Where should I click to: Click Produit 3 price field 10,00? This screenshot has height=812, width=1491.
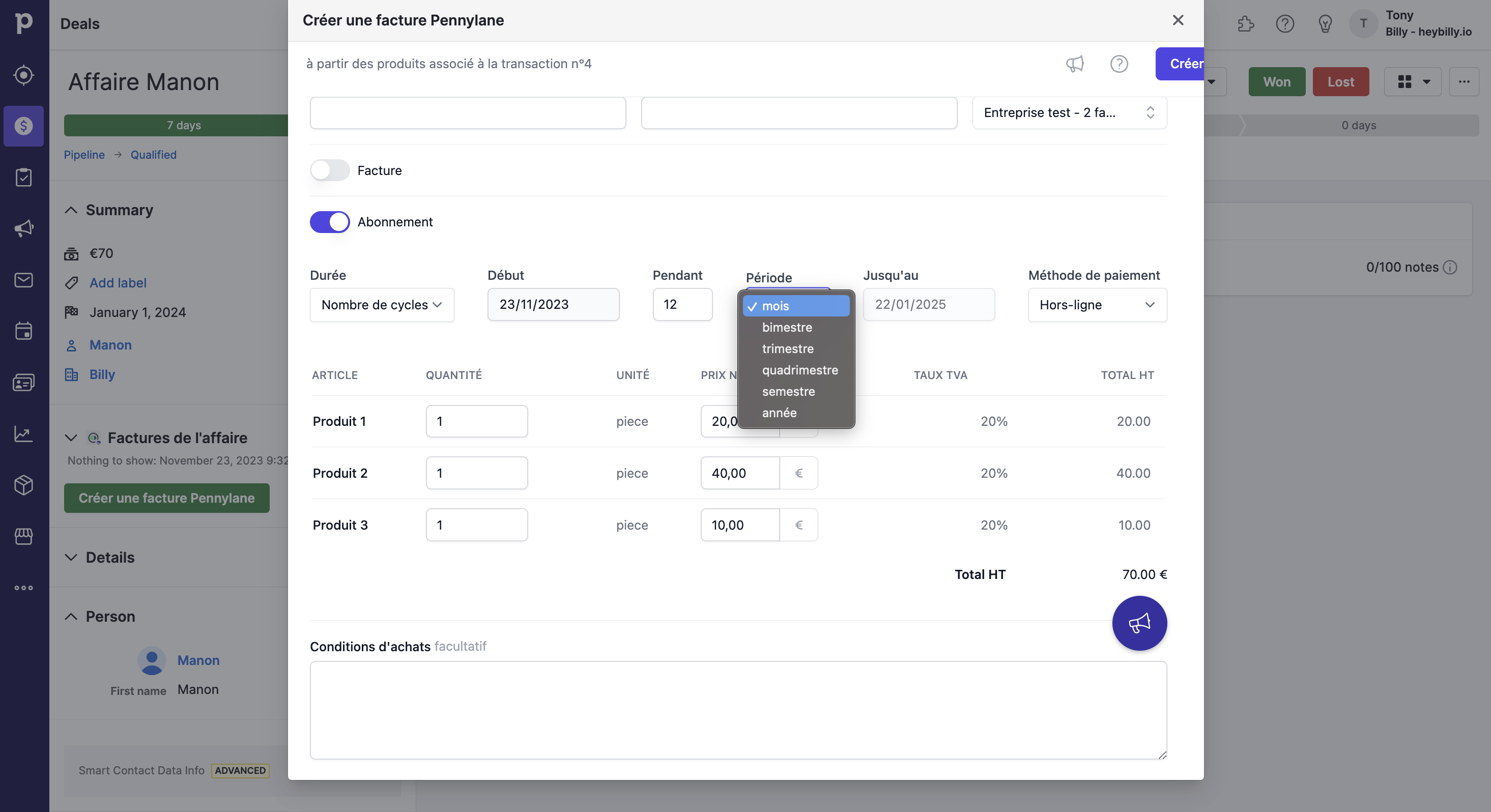pos(740,525)
